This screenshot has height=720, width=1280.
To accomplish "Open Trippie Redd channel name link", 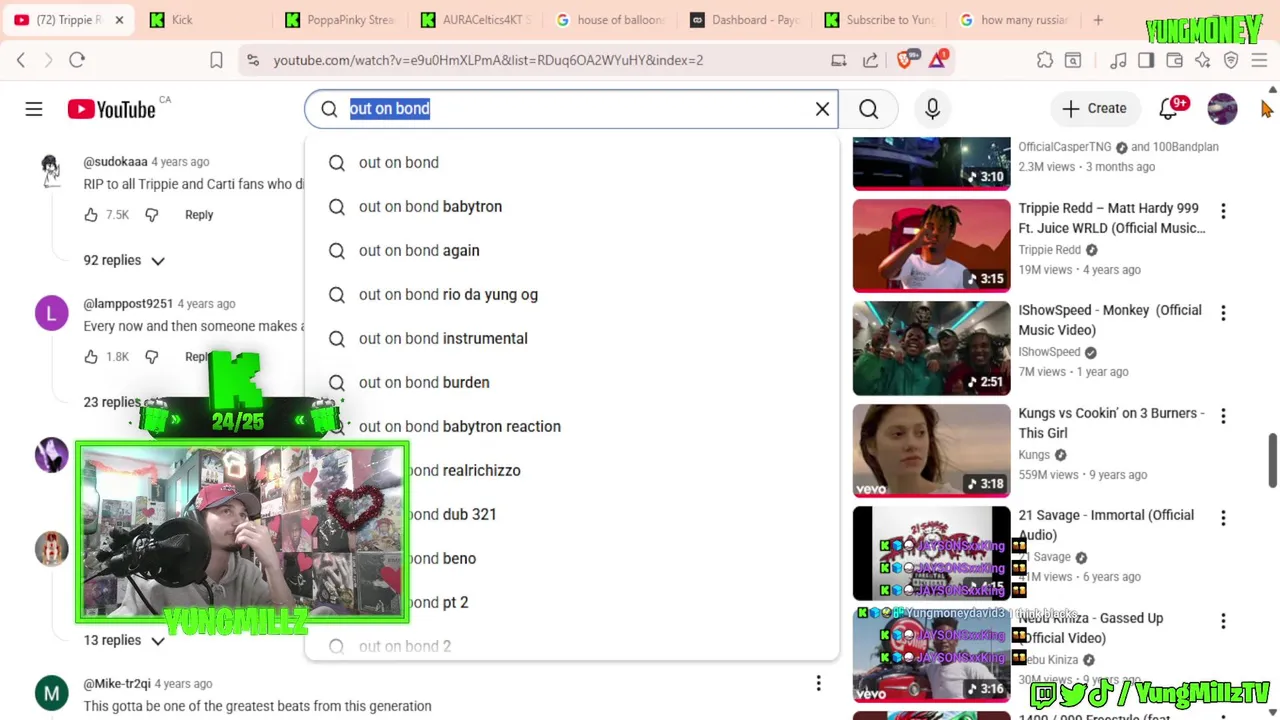I will click(1049, 250).
